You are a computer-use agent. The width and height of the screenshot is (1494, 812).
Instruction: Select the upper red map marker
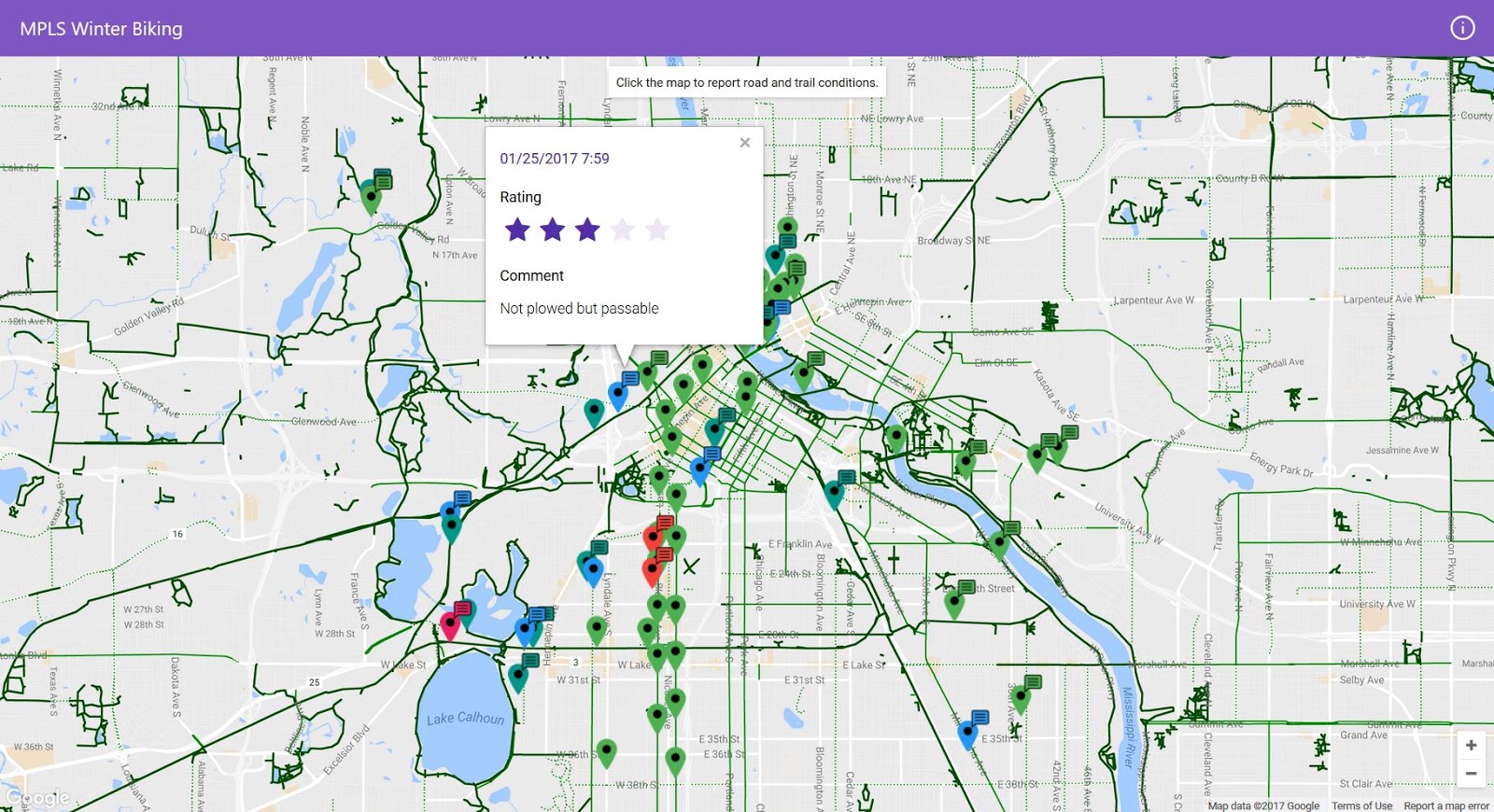coord(653,539)
